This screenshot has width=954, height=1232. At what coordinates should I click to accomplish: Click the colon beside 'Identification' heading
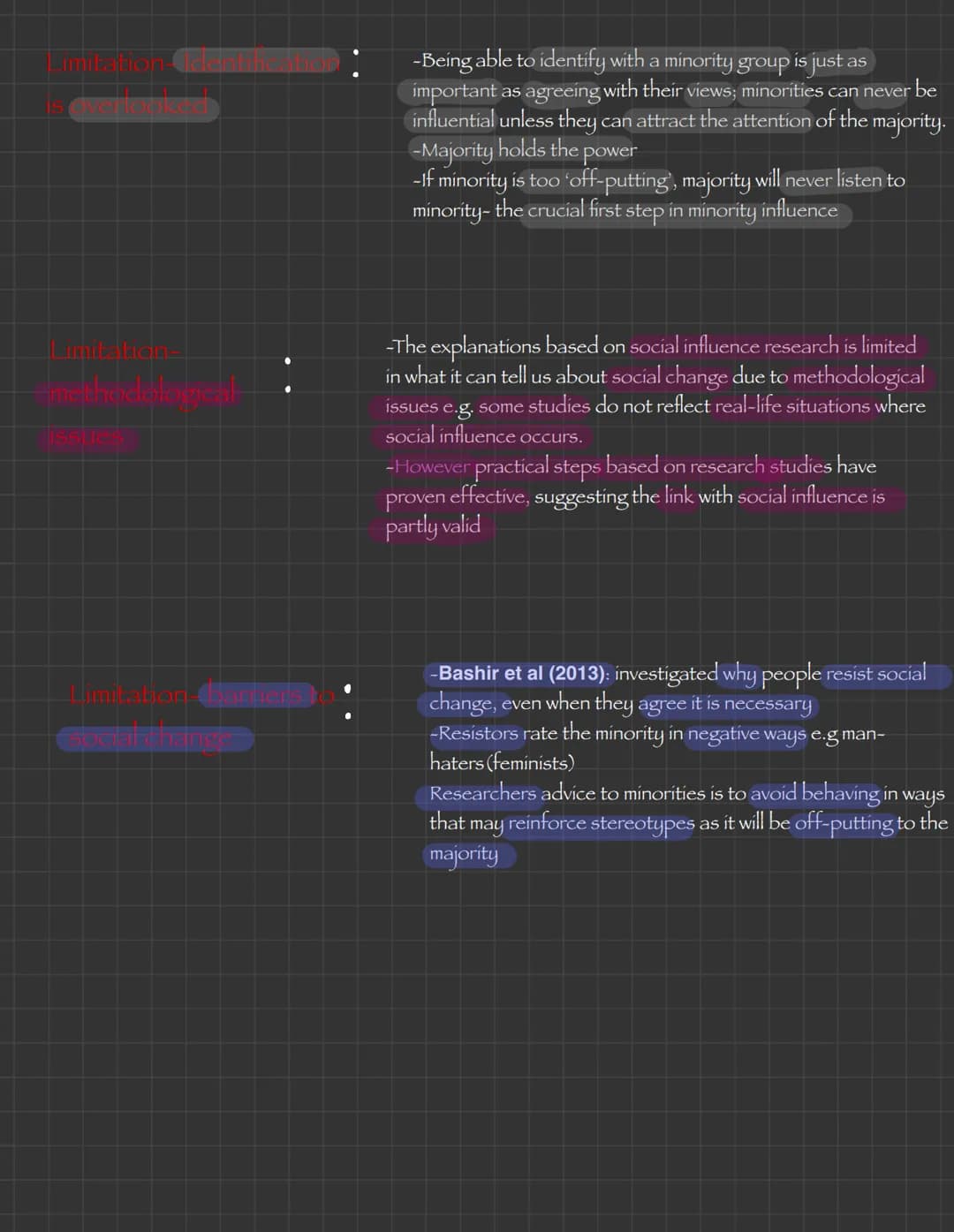[x=355, y=63]
